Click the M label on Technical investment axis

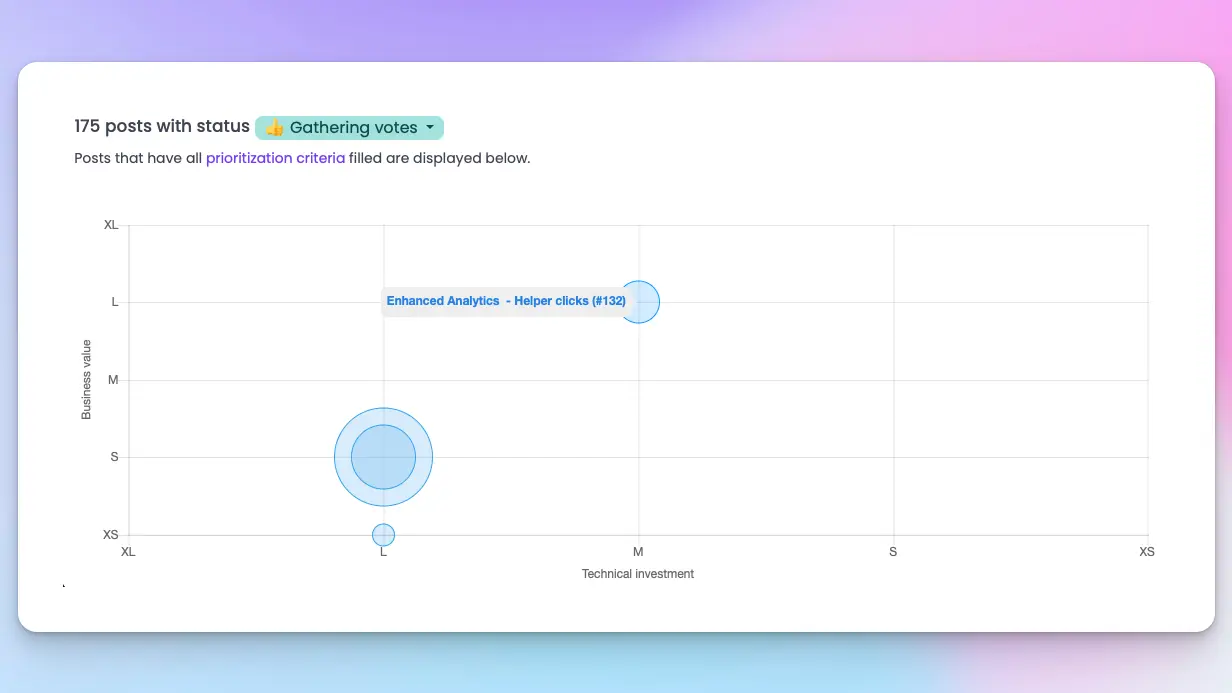(638, 552)
